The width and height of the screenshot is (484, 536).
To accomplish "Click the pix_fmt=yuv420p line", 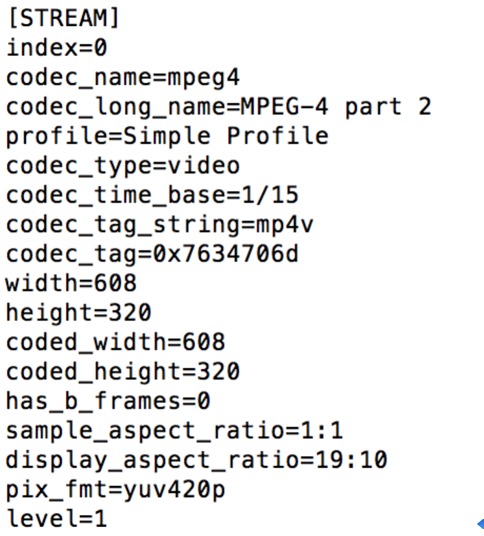I will (116, 491).
